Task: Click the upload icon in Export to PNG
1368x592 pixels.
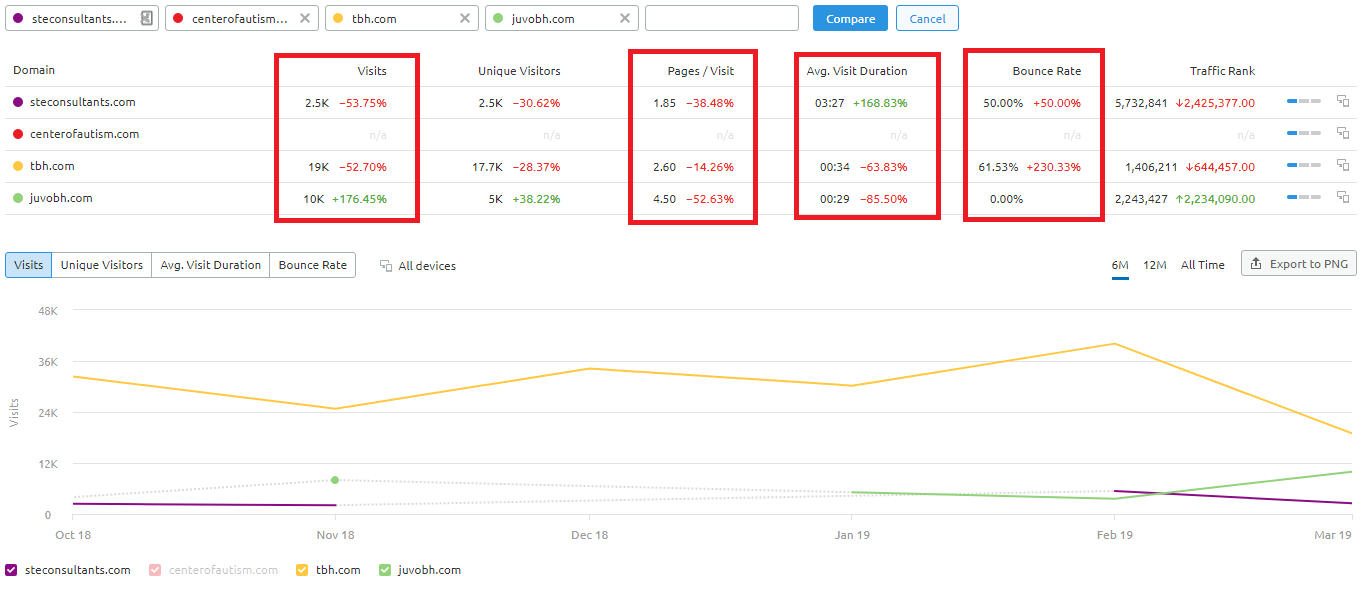Action: [1256, 264]
